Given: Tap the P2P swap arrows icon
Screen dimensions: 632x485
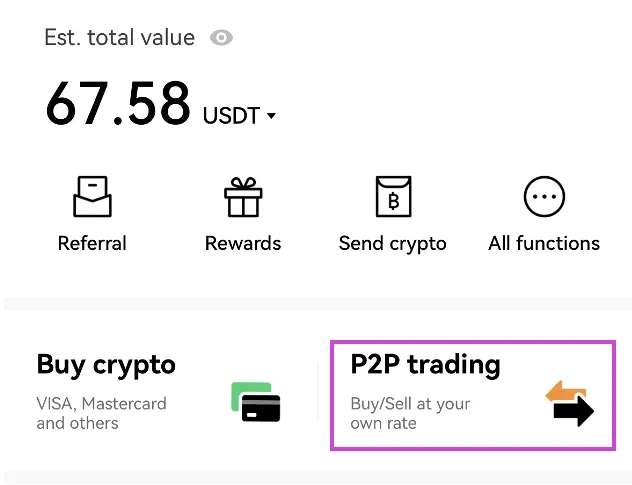Looking at the screenshot, I should (x=569, y=402).
